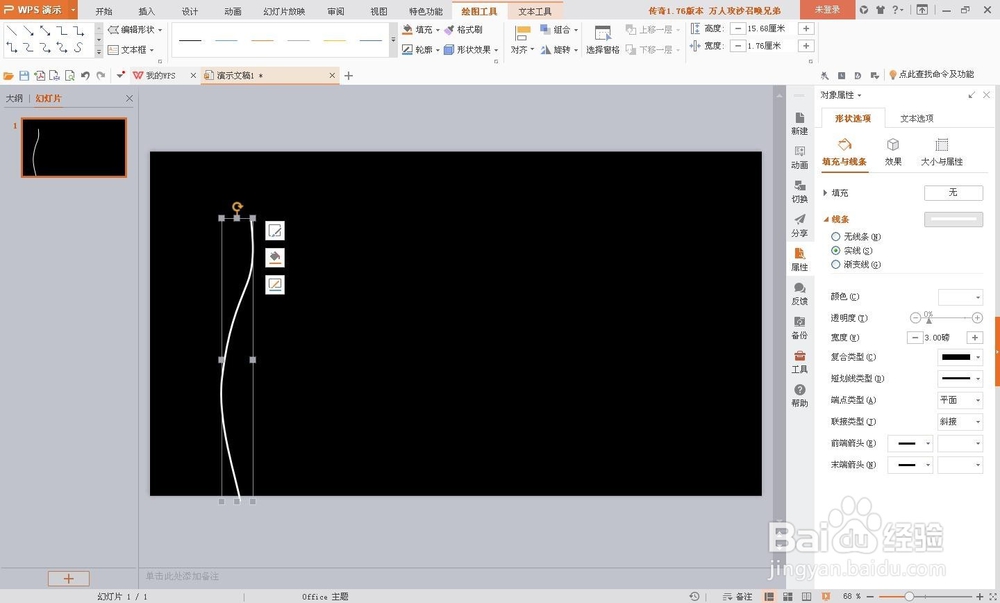Click the Backup (备份) sidebar icon
This screenshot has width=1000, height=603.
click(x=800, y=328)
